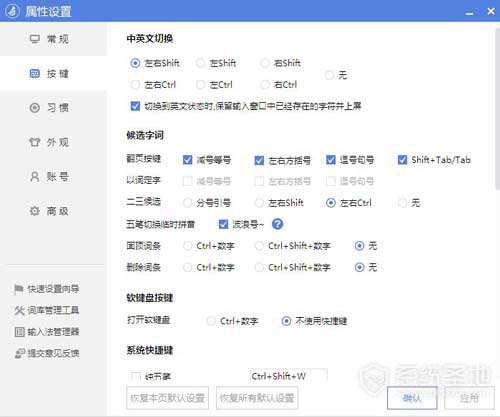This screenshot has width=500, height=417.
Task: Open the 习惯 settings icon
Action: tap(35, 108)
